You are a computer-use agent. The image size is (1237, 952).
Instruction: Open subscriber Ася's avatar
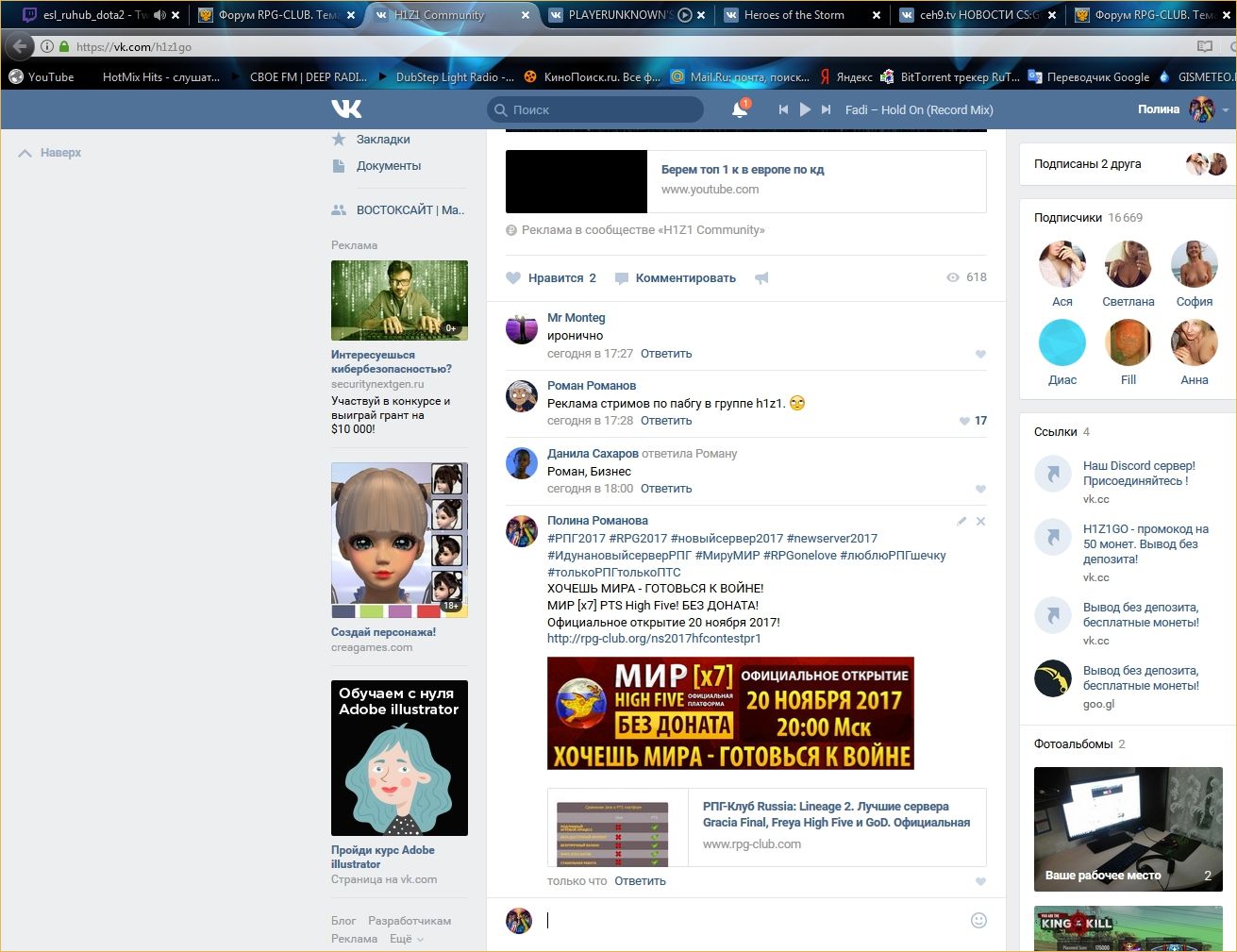tap(1062, 263)
